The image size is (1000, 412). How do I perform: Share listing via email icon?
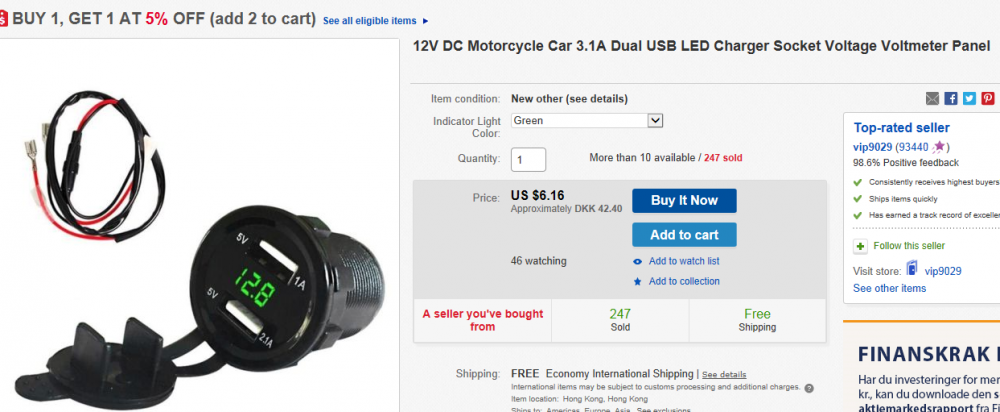[932, 98]
